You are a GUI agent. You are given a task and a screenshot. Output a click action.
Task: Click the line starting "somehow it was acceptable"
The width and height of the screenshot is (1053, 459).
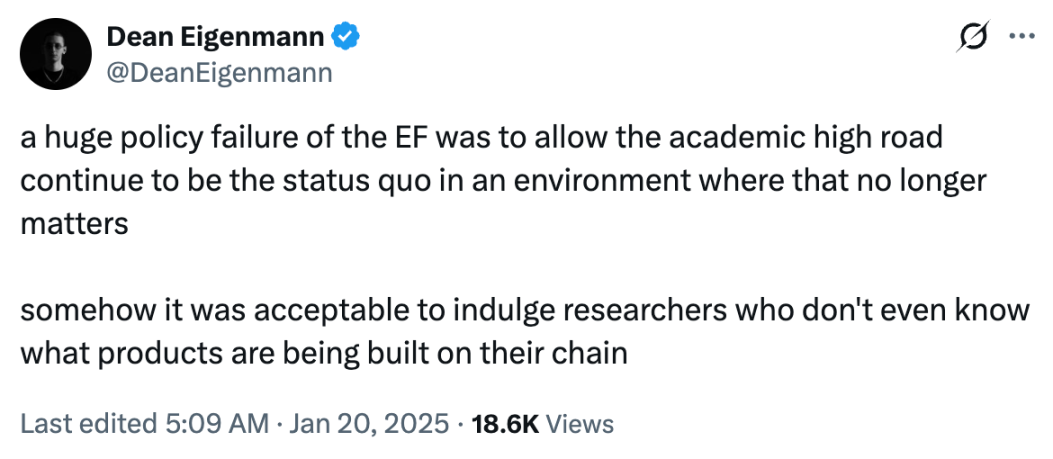[524, 310]
